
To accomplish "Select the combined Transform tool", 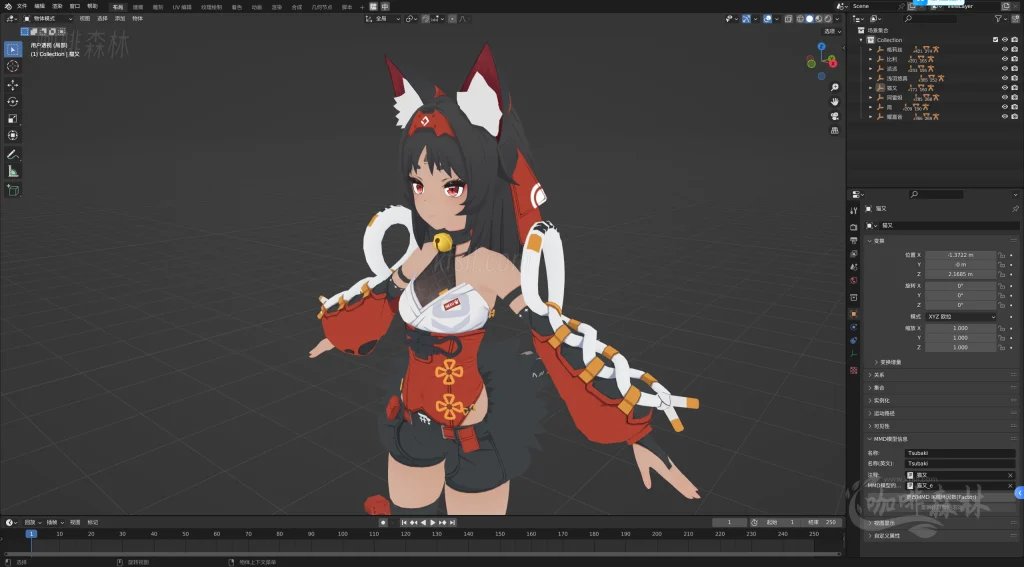I will [x=12, y=135].
